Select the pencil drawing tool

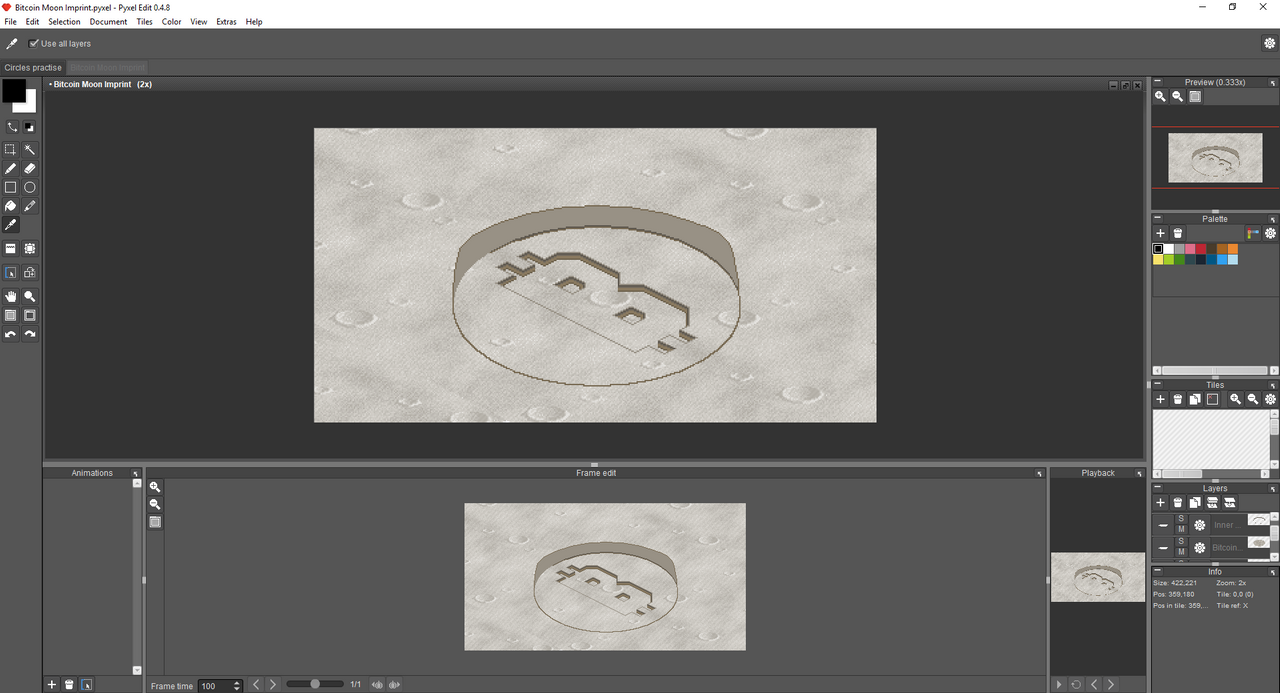tap(11, 169)
